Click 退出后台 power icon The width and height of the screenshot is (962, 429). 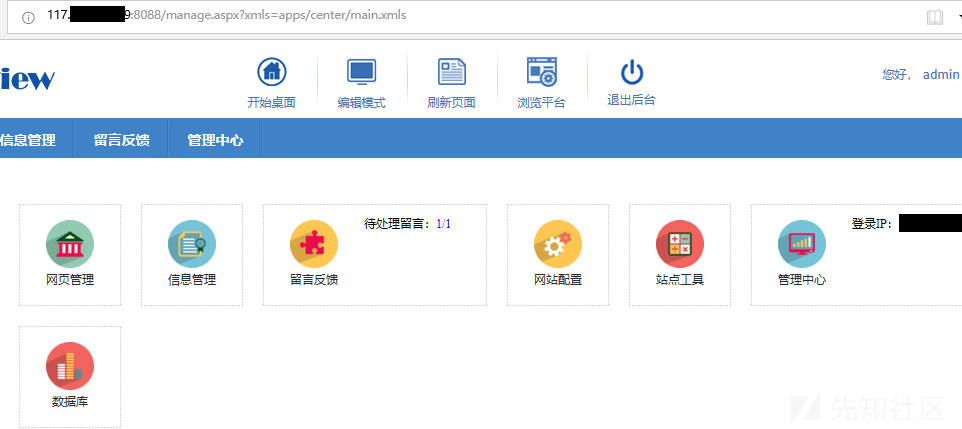632,72
